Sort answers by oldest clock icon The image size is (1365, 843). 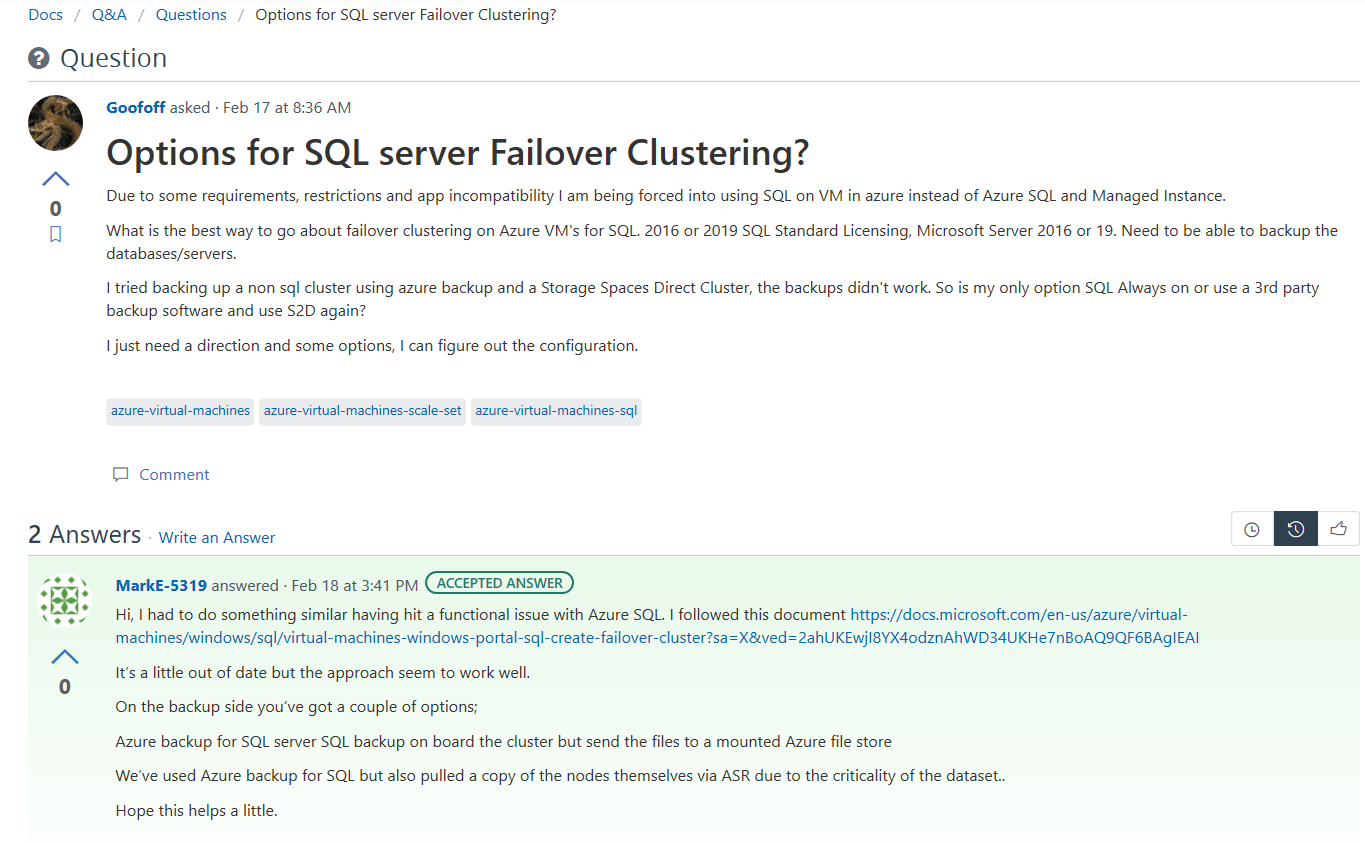tap(1252, 529)
